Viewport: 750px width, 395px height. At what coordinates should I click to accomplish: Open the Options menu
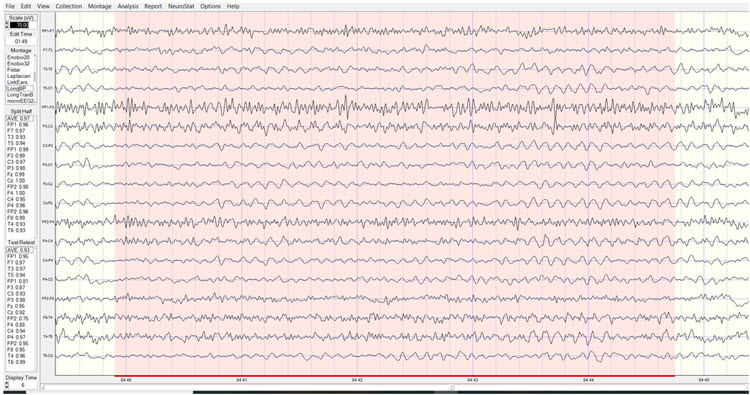pyautogui.click(x=210, y=6)
